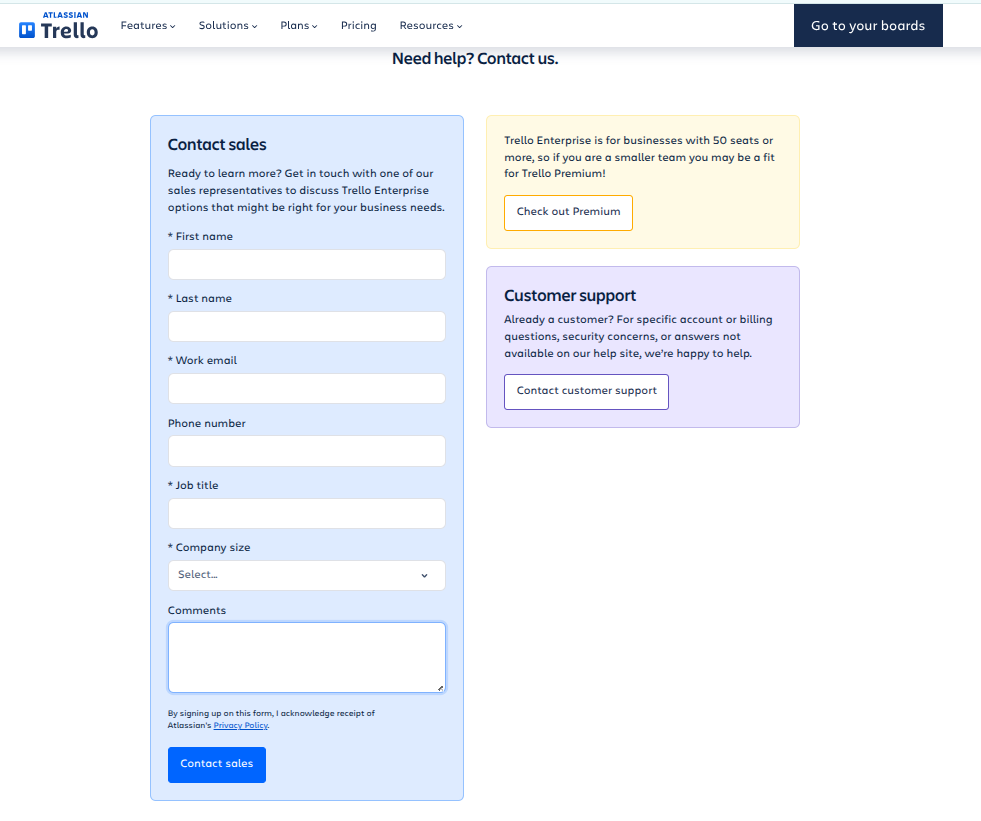Click the '* Last name' label
The height and width of the screenshot is (821, 981).
click(200, 298)
